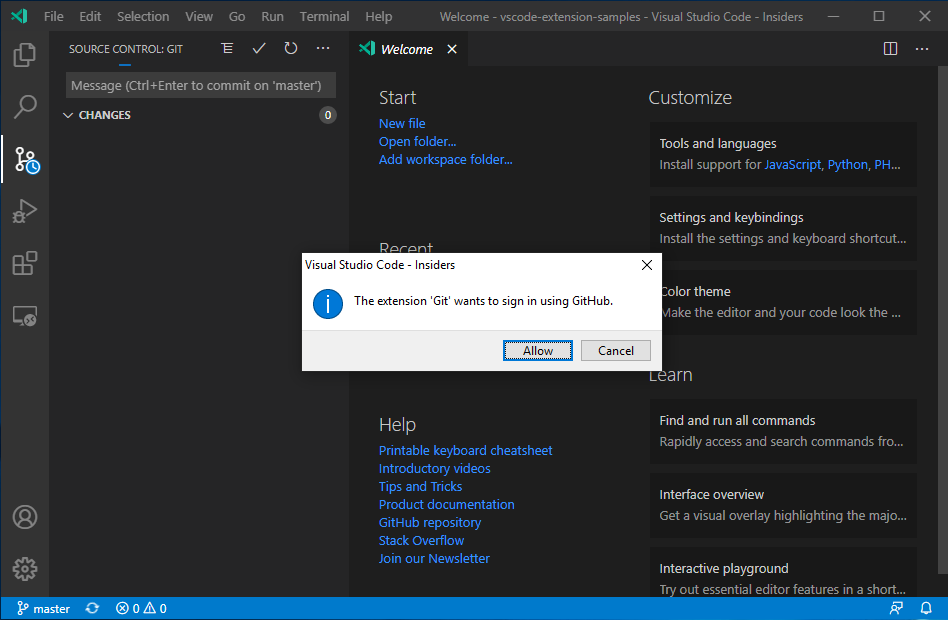This screenshot has height=620, width=948.
Task: Open the Explorer view
Action: pyautogui.click(x=24, y=55)
